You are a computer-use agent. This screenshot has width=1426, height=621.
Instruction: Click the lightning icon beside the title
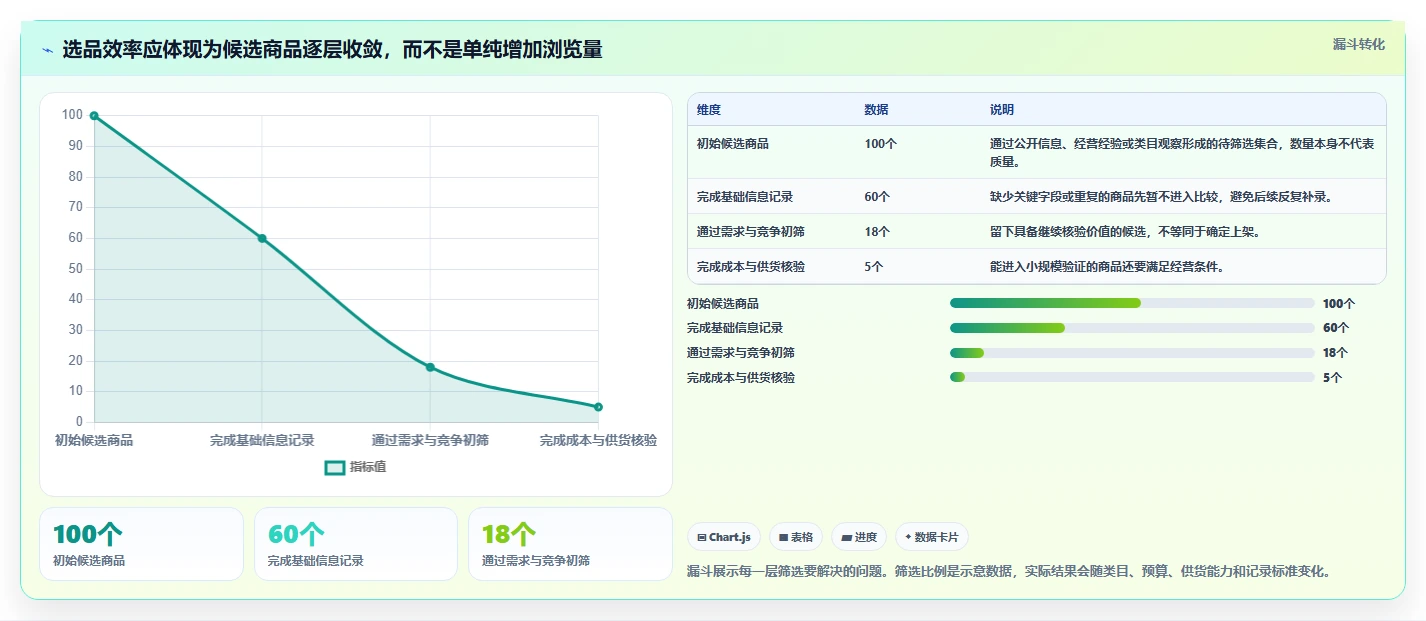coord(47,50)
